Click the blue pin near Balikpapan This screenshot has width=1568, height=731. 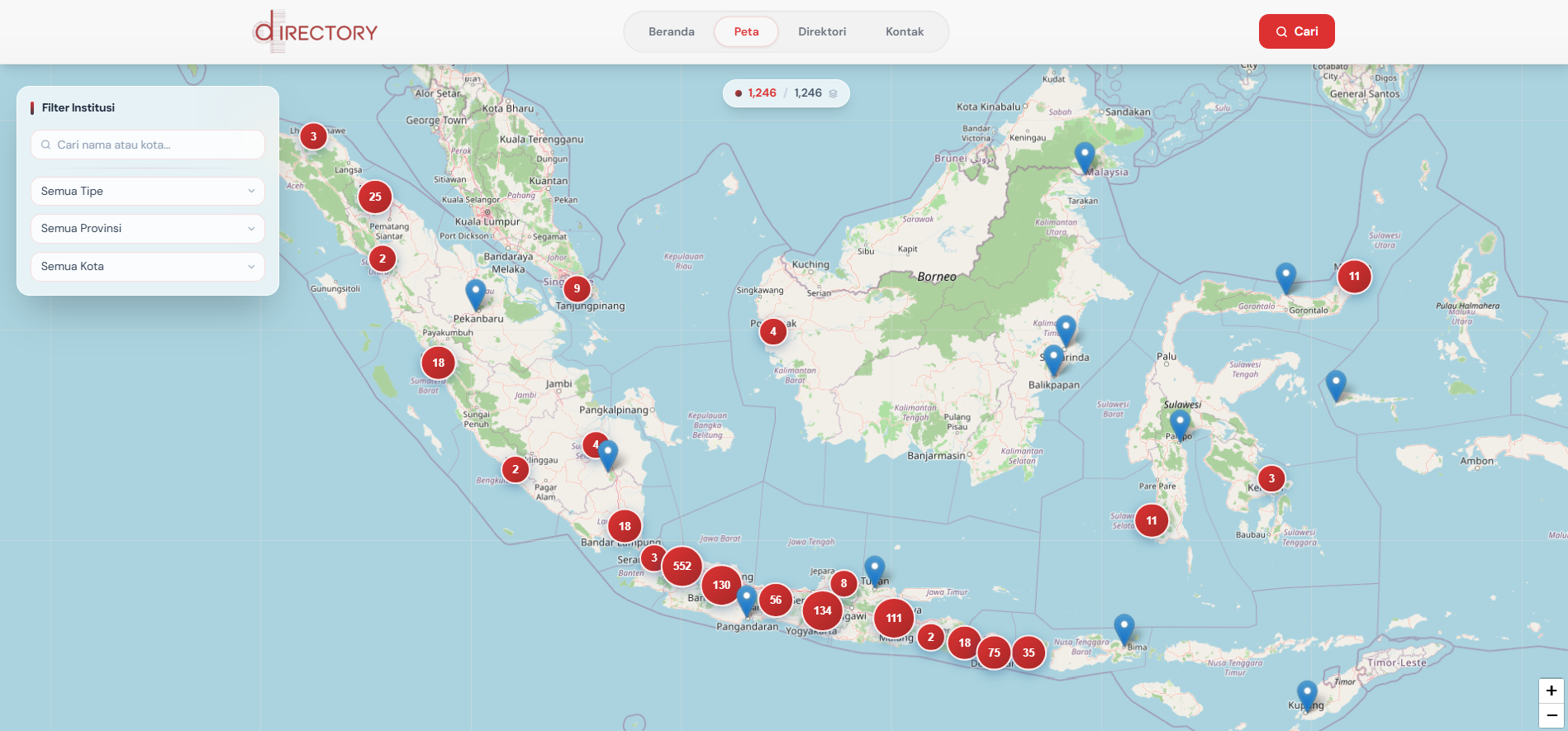(1053, 361)
